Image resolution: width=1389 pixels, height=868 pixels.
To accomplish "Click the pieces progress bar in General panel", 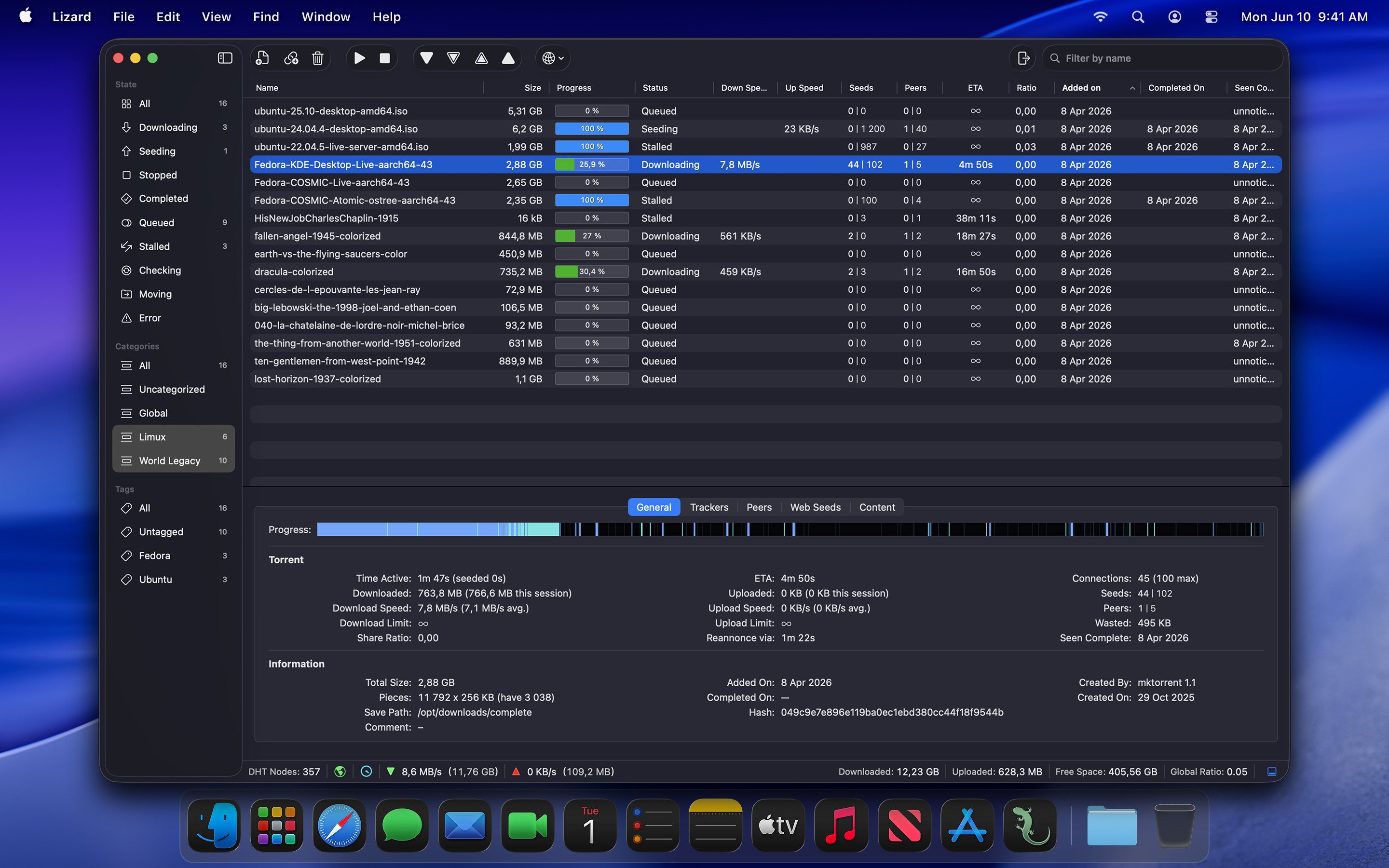I will click(790, 529).
